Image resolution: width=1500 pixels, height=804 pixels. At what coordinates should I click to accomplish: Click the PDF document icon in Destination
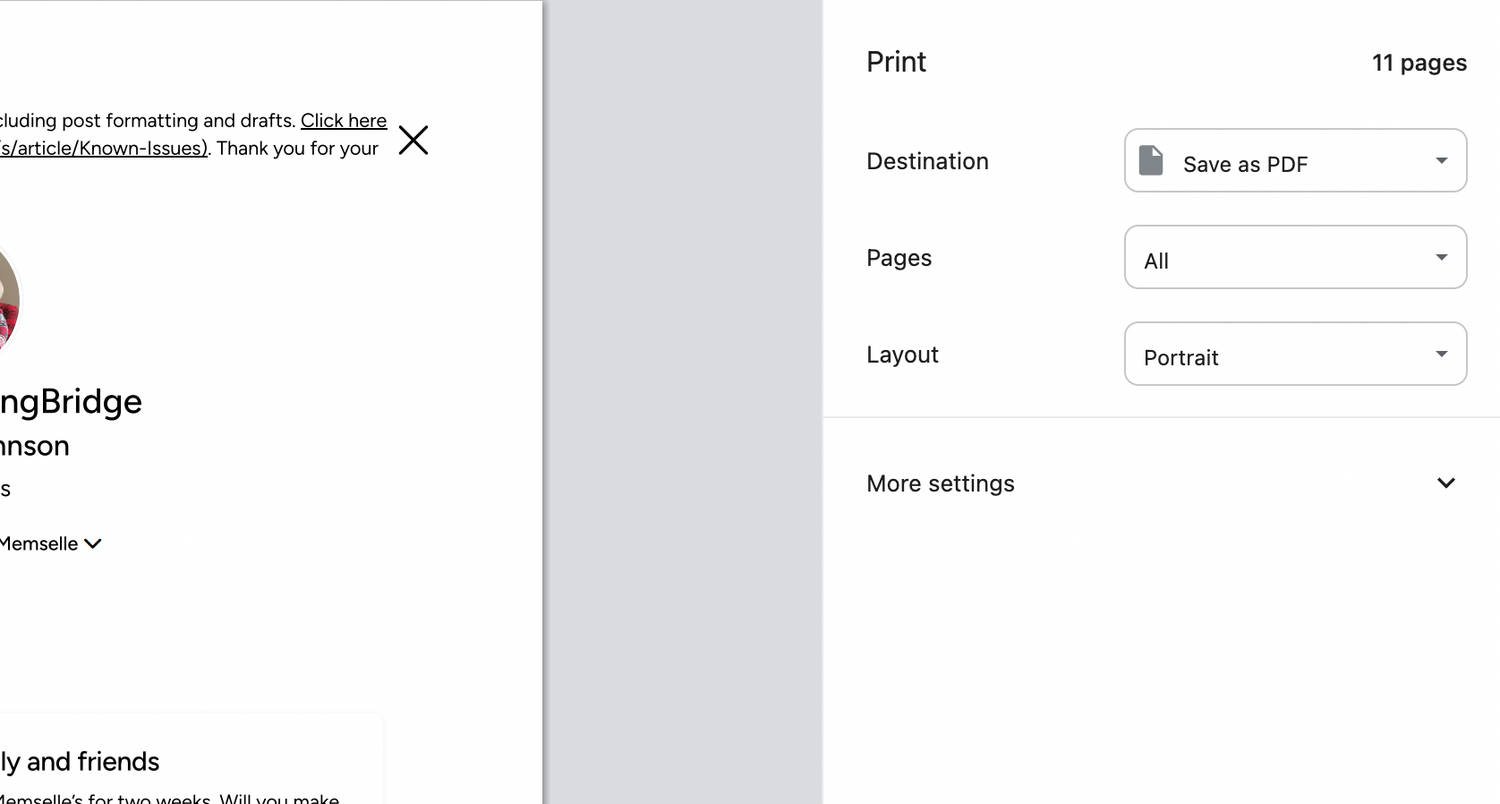pyautogui.click(x=1151, y=161)
